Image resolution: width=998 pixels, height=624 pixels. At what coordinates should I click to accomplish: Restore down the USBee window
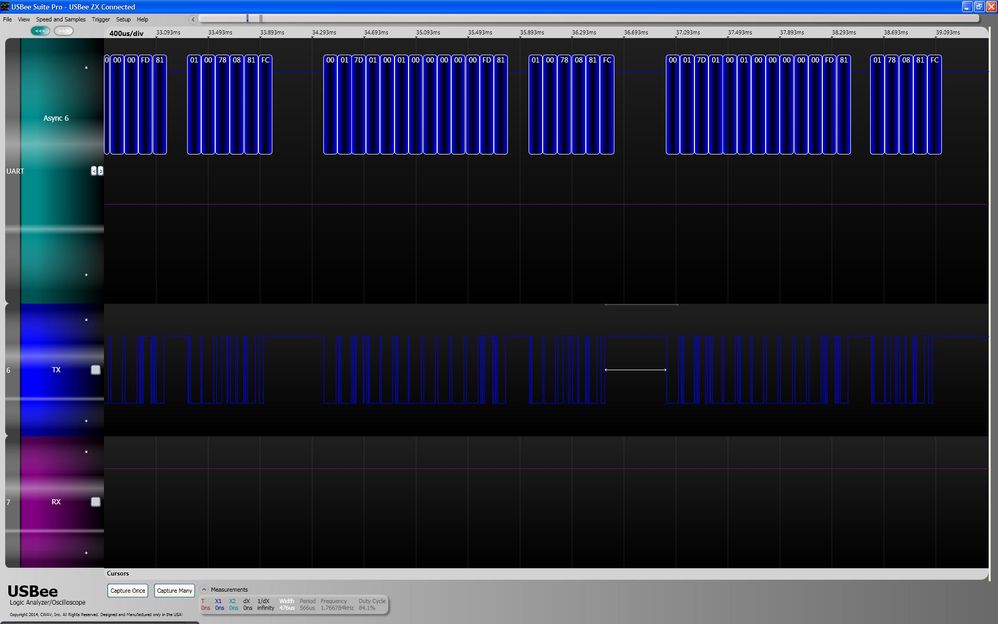pyautogui.click(x=979, y=6)
